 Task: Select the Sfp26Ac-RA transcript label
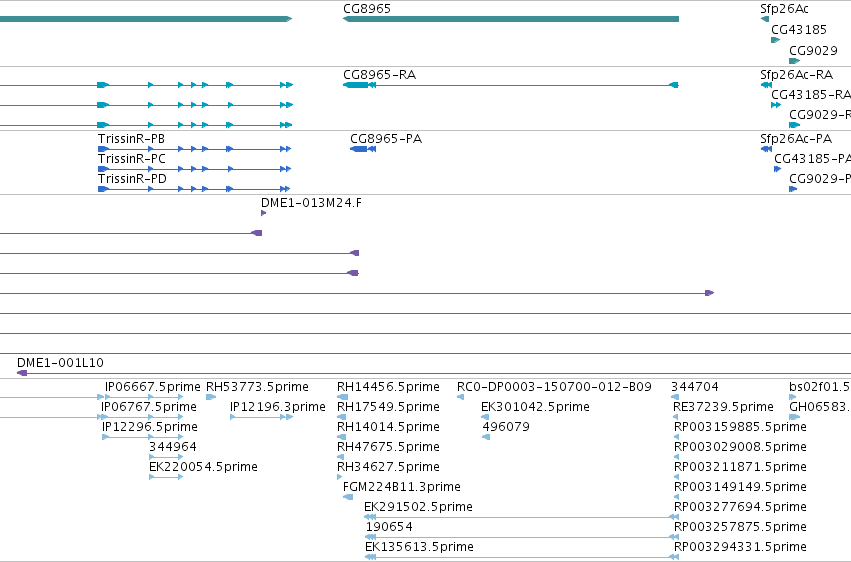point(796,75)
